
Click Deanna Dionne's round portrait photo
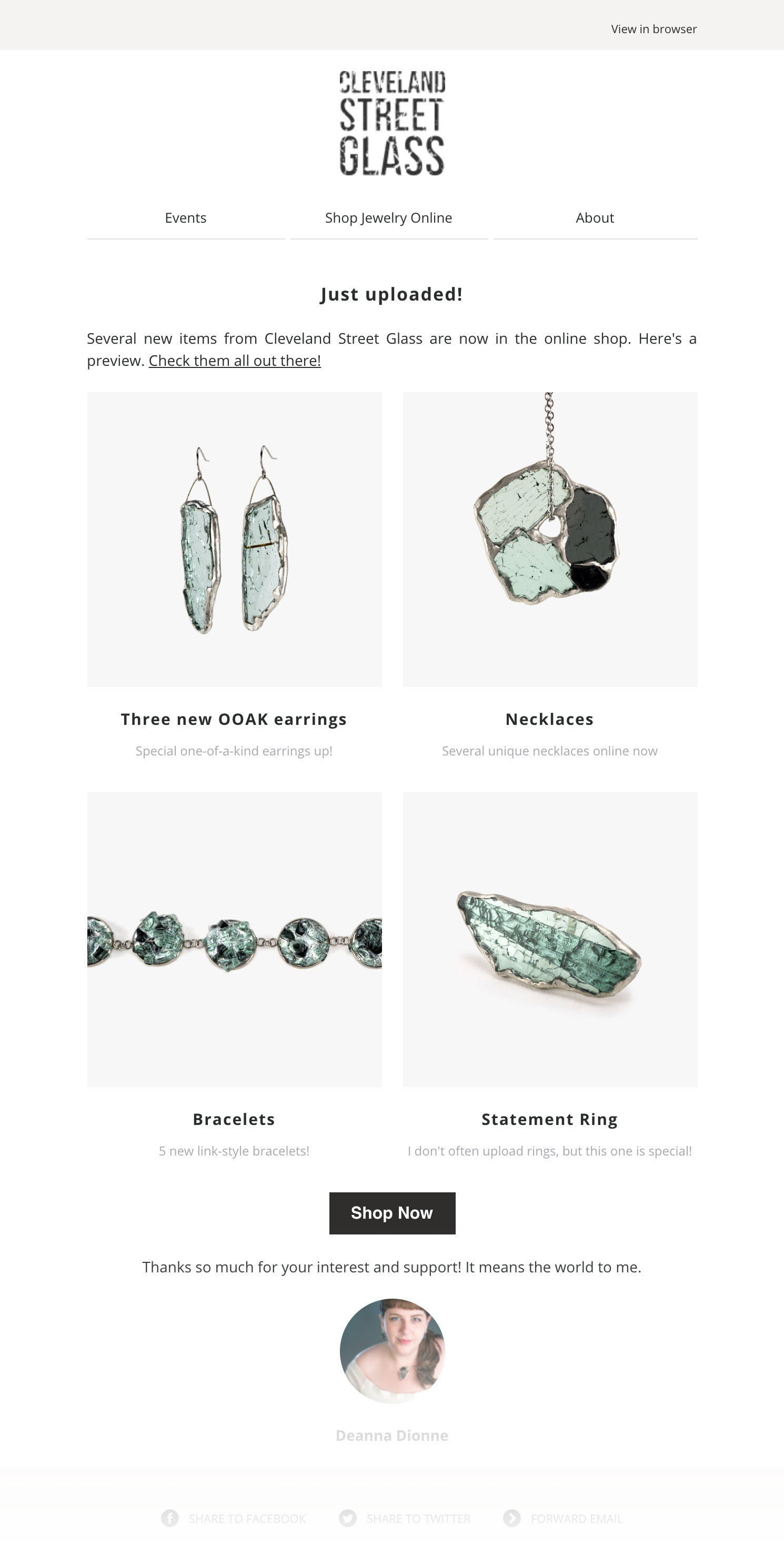click(392, 1351)
